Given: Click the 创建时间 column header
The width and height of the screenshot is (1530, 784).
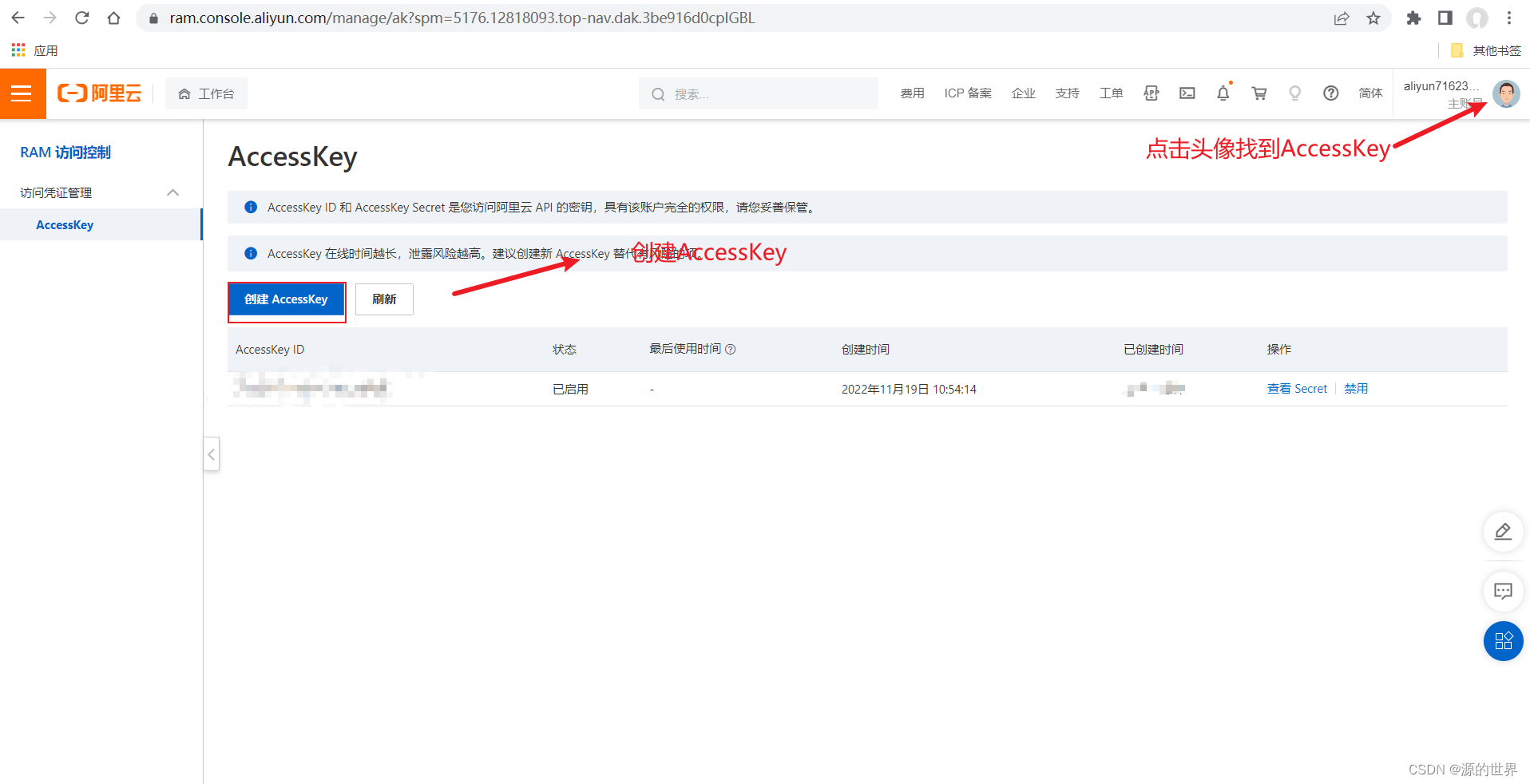Looking at the screenshot, I should (x=865, y=349).
